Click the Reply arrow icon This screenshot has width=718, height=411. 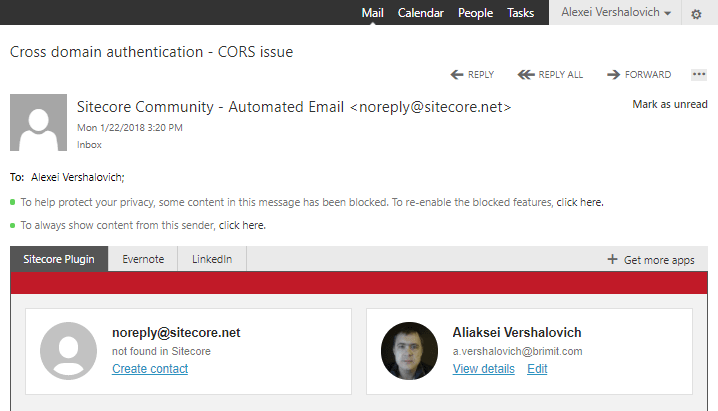coord(457,75)
